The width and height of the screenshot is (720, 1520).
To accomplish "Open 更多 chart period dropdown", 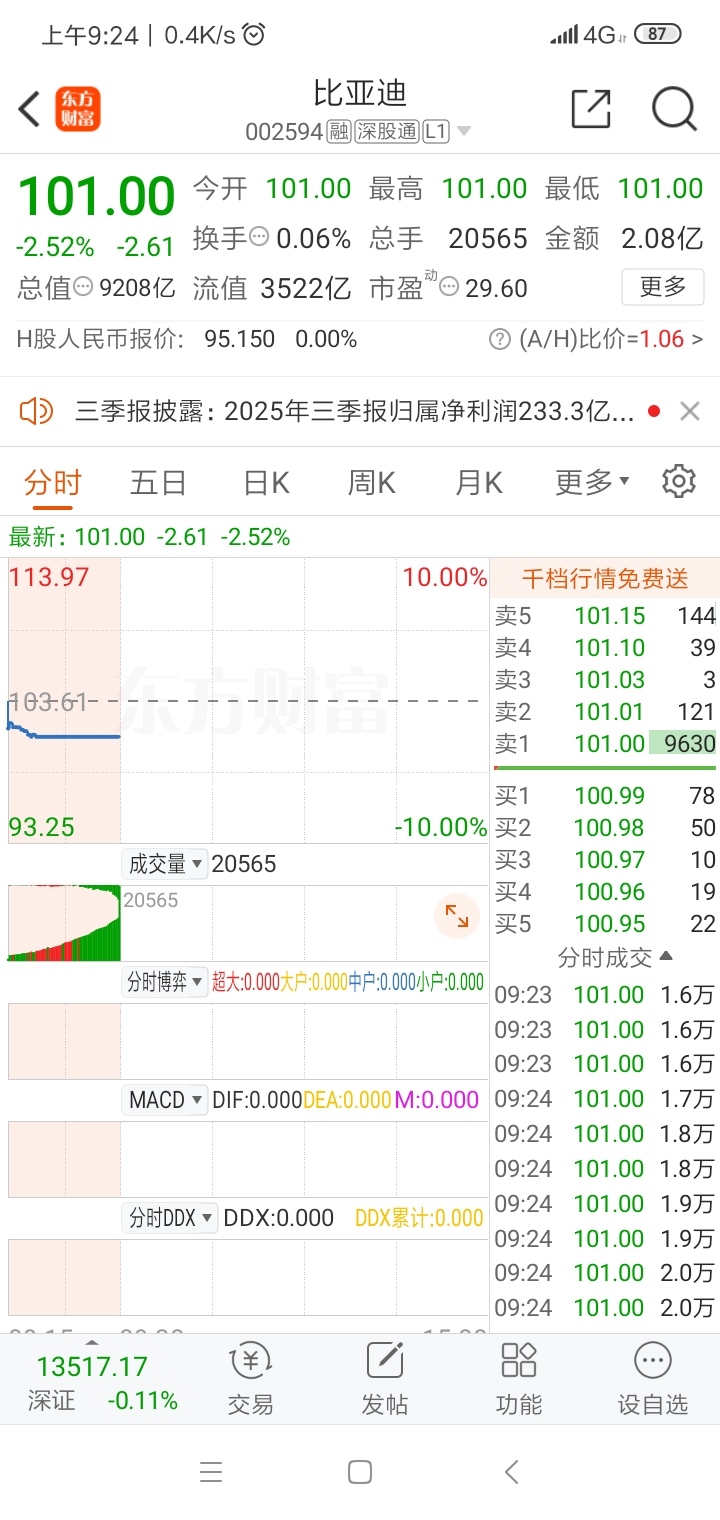I will (593, 482).
